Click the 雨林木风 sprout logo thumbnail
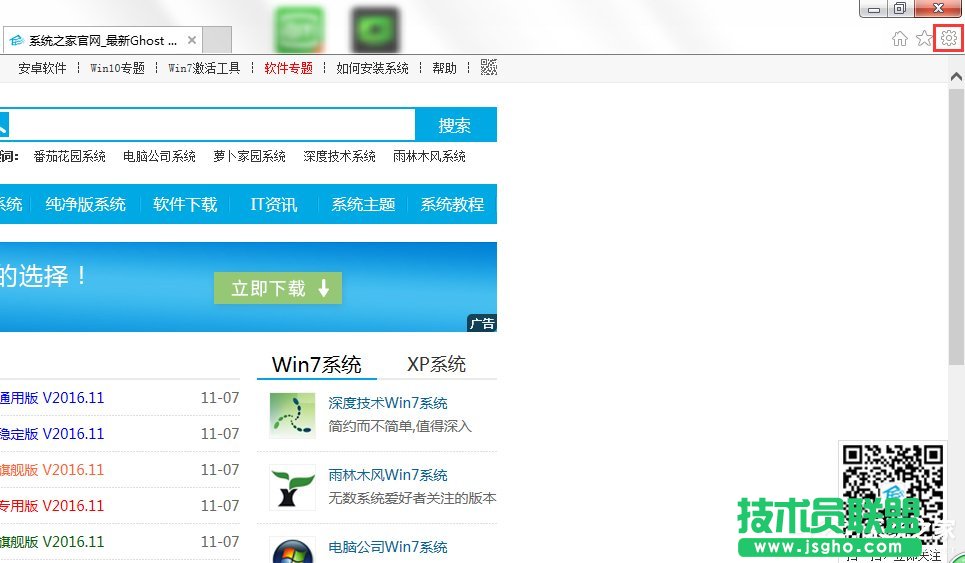The width and height of the screenshot is (965, 563). [x=292, y=487]
